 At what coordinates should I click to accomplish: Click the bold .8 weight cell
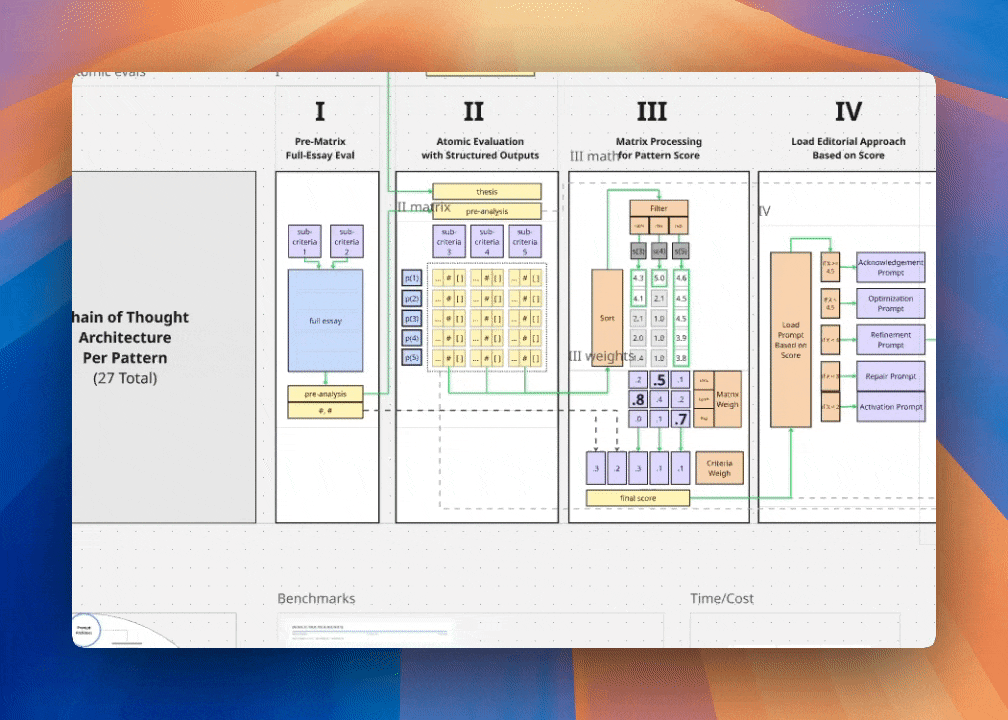637,399
